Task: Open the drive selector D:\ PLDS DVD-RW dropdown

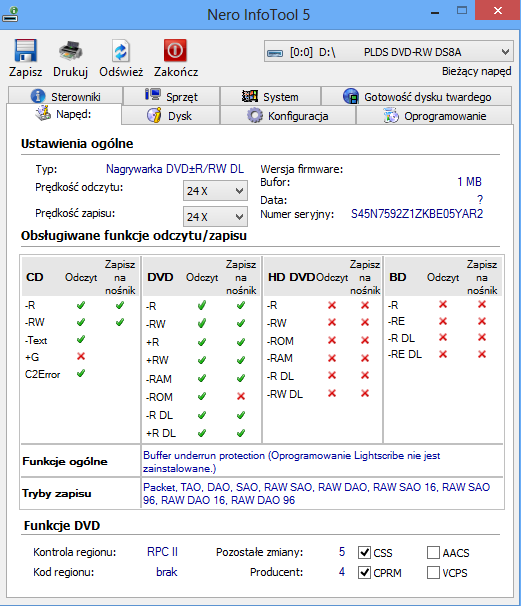Action: pos(389,52)
